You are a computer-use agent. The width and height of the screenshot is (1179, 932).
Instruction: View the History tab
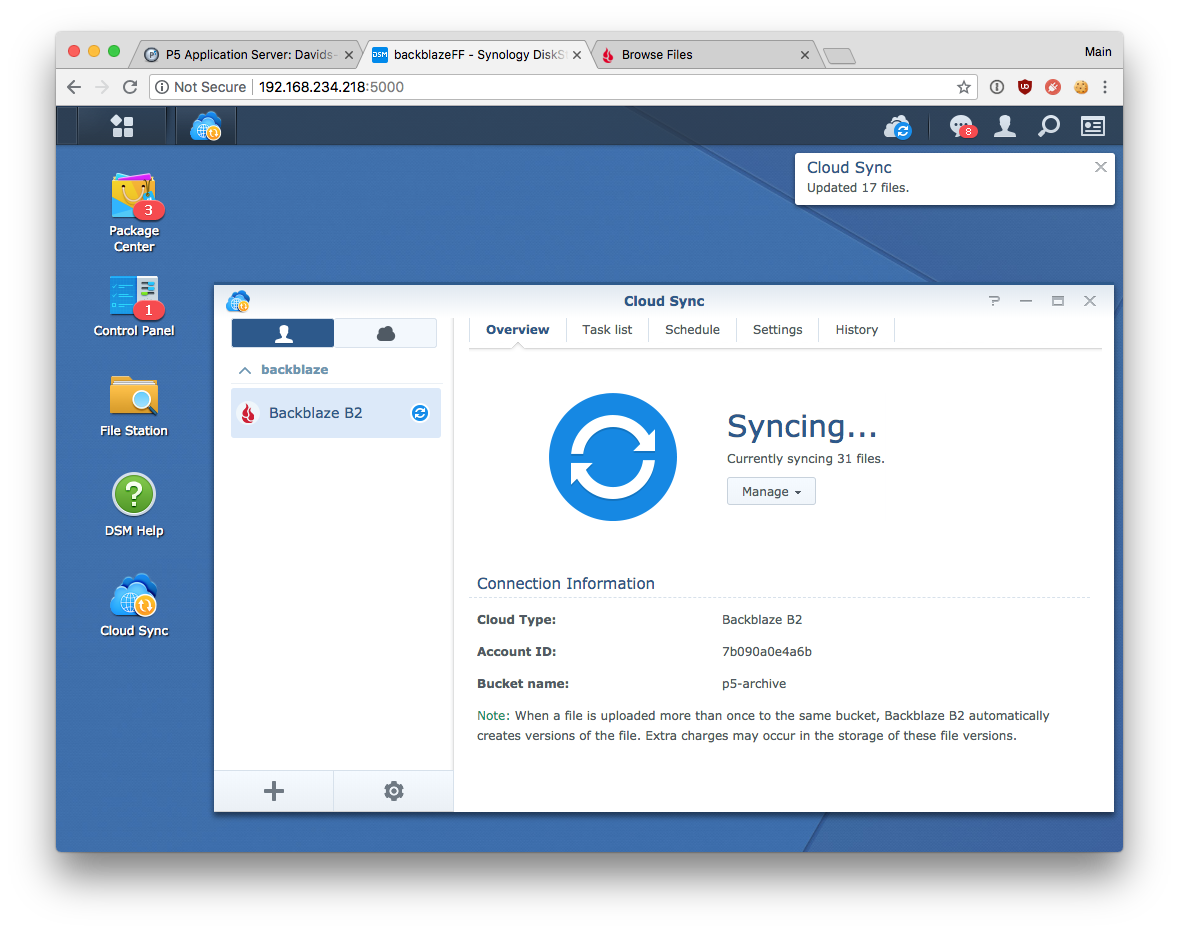pos(856,330)
